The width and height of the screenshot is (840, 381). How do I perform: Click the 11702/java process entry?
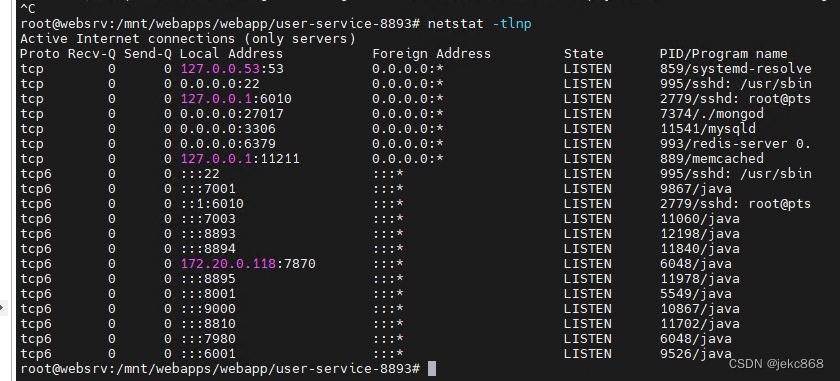[x=700, y=324]
